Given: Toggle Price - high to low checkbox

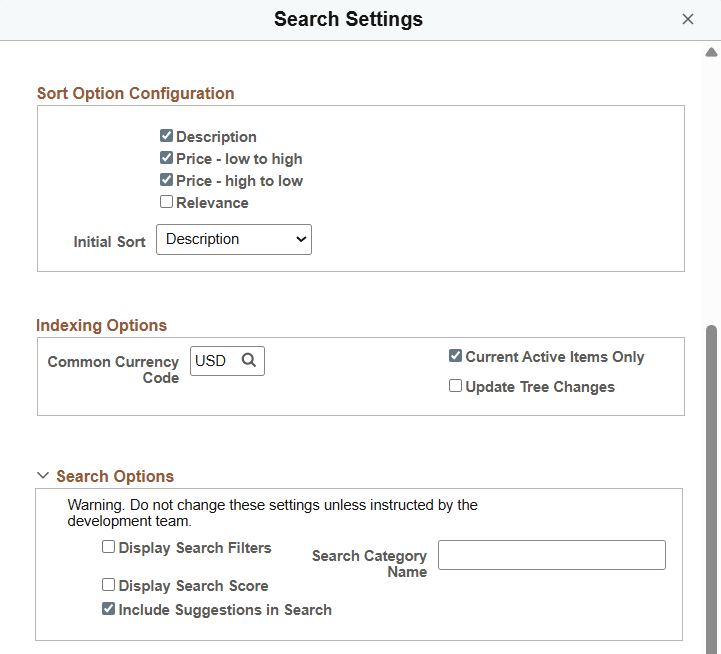Looking at the screenshot, I should point(166,180).
